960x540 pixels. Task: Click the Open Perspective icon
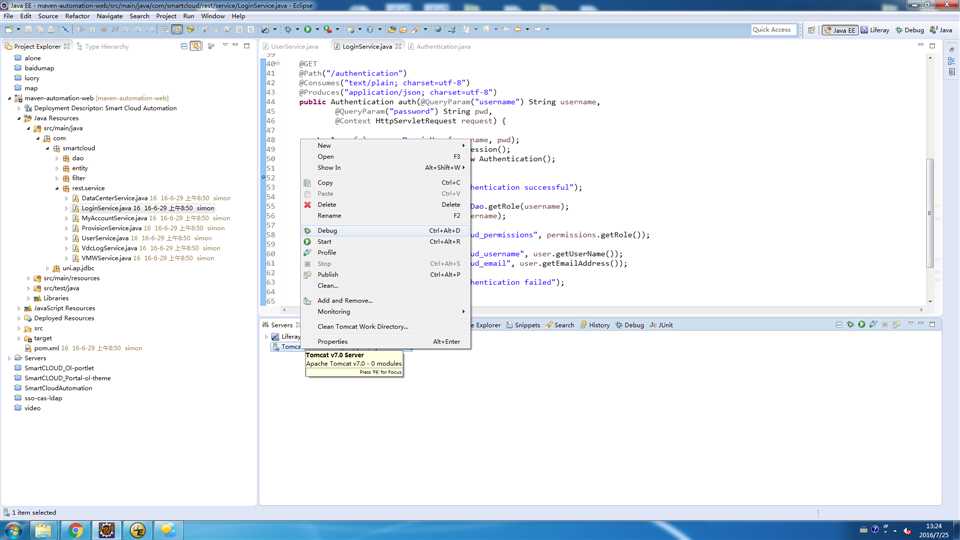pos(811,29)
